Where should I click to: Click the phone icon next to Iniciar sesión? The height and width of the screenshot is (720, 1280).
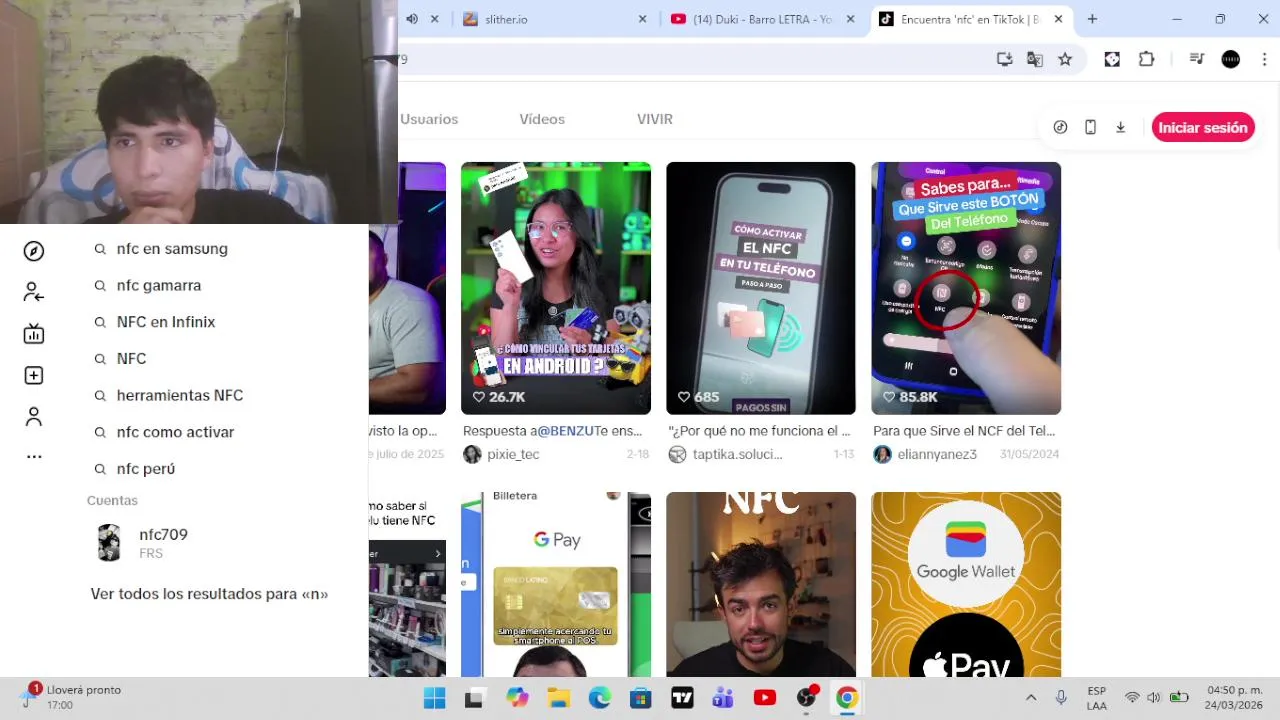pos(1091,127)
